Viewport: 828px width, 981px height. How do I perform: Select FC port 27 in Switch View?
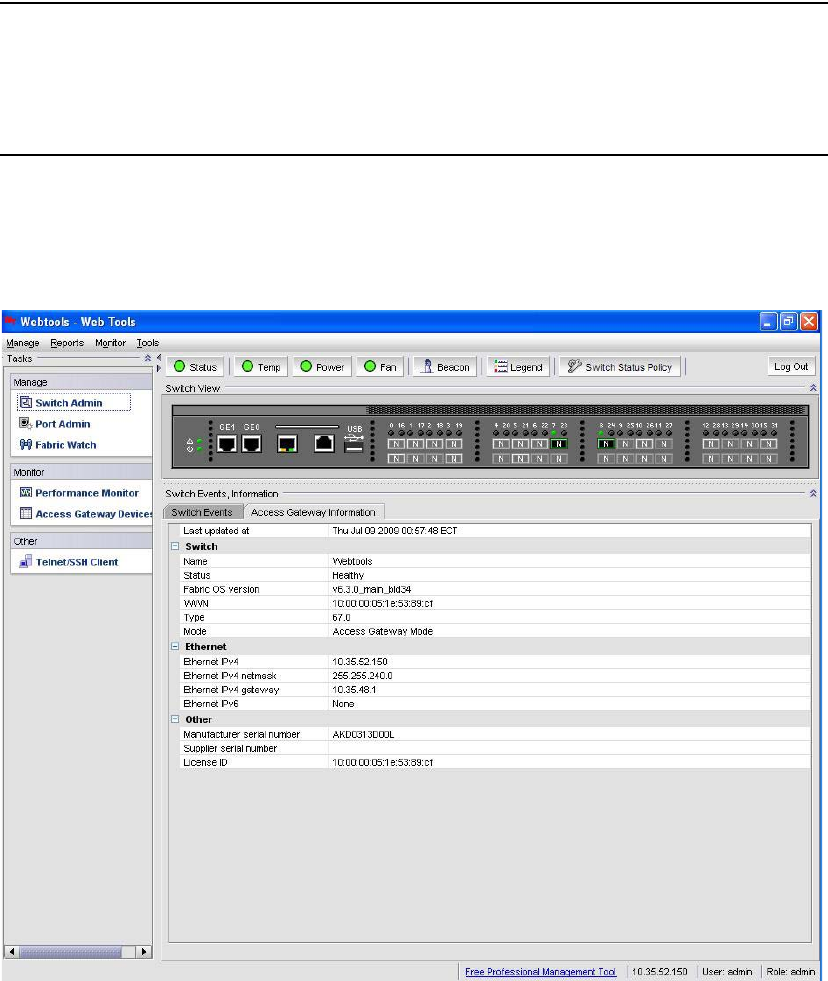pyautogui.click(x=663, y=459)
